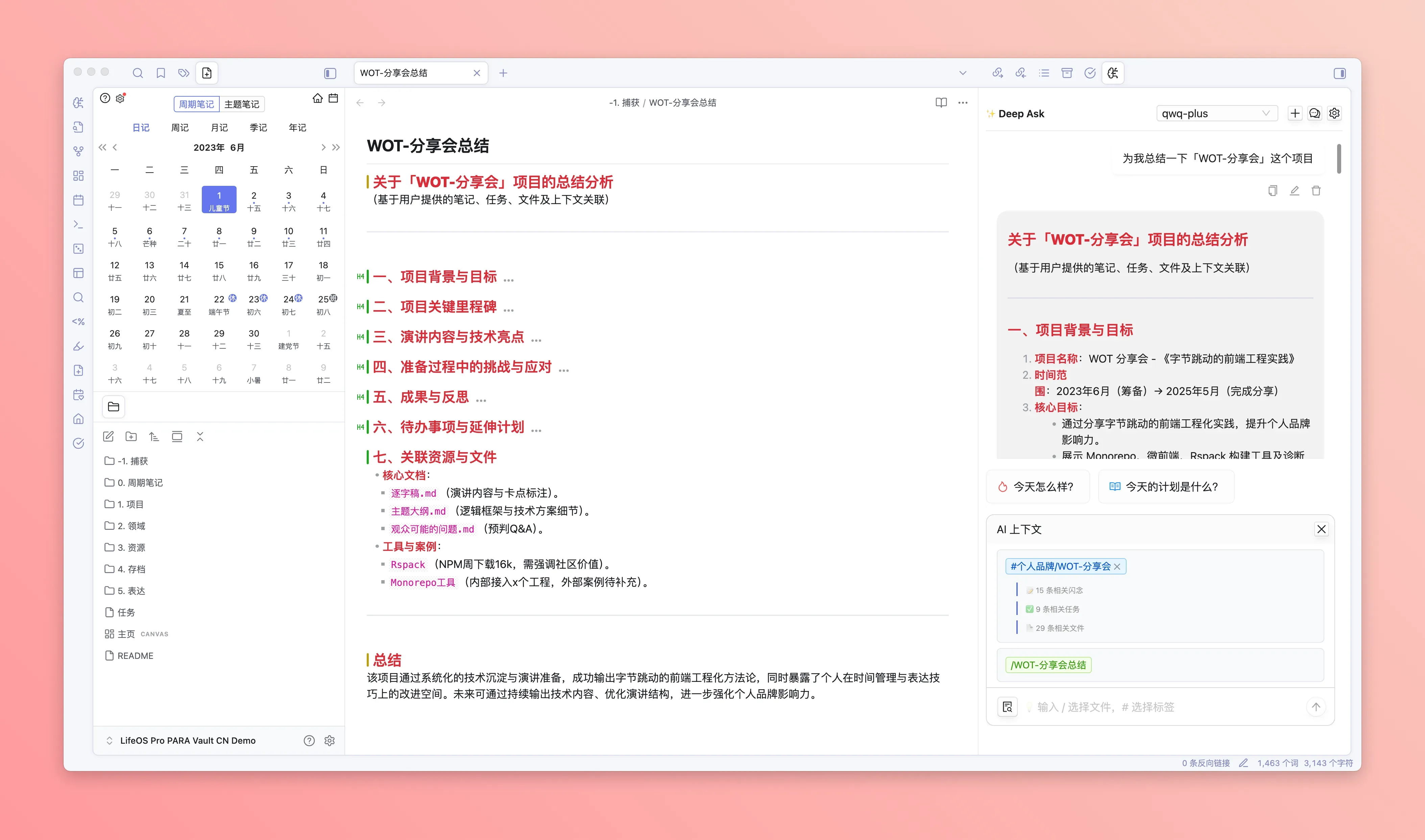Delete the chat message with trash icon

click(x=1316, y=191)
